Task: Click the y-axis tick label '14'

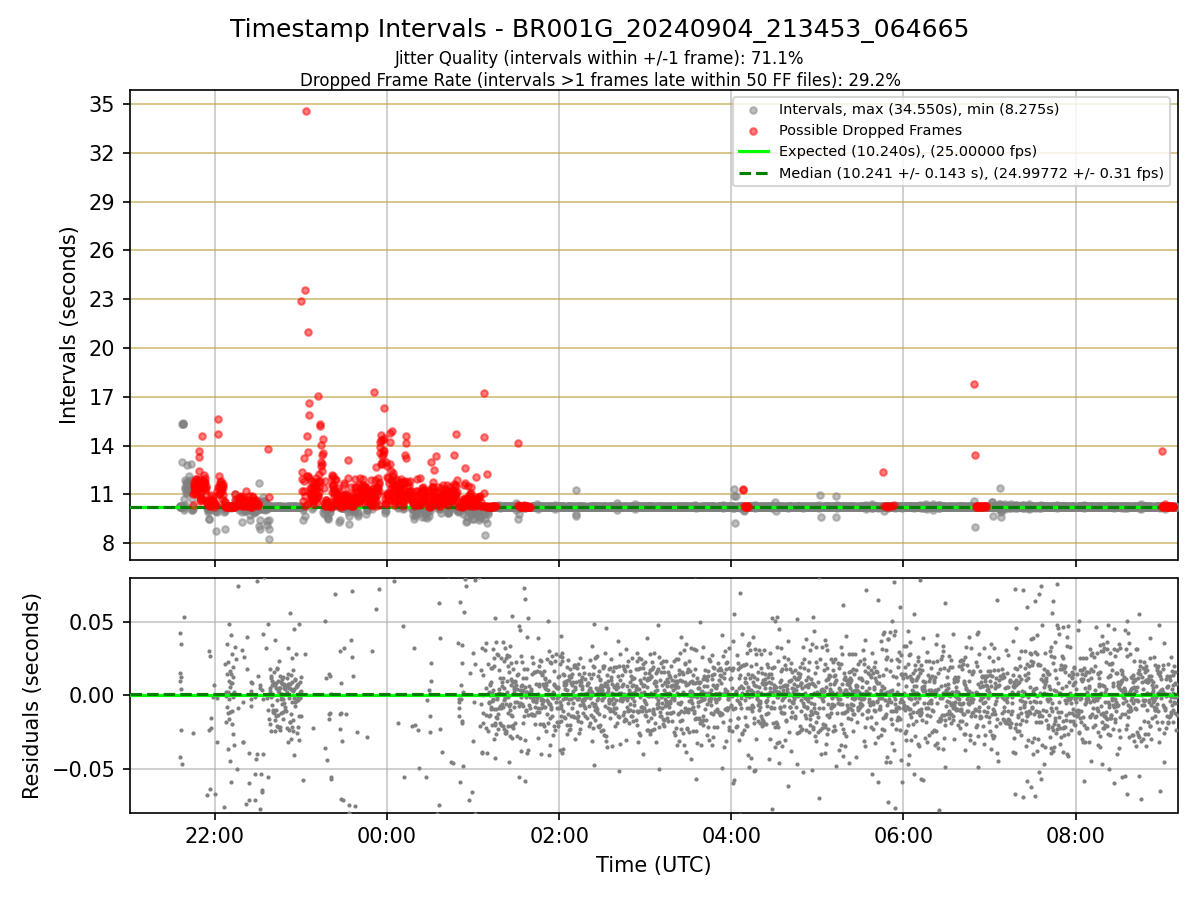Action: click(x=101, y=446)
